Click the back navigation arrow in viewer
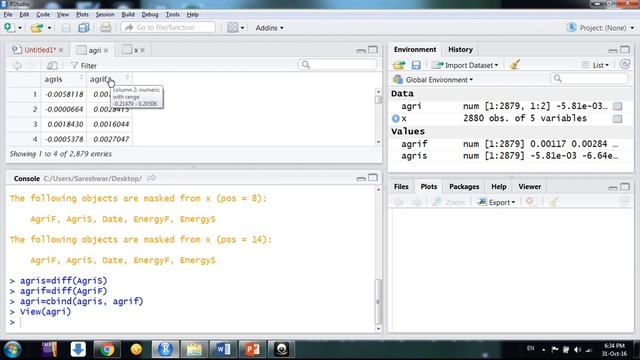The image size is (640, 360). coord(17,65)
